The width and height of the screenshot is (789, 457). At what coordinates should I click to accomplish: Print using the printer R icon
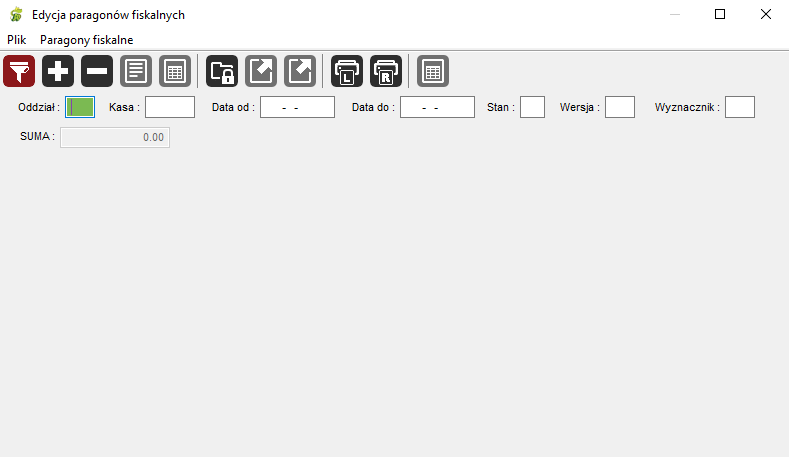tap(386, 71)
